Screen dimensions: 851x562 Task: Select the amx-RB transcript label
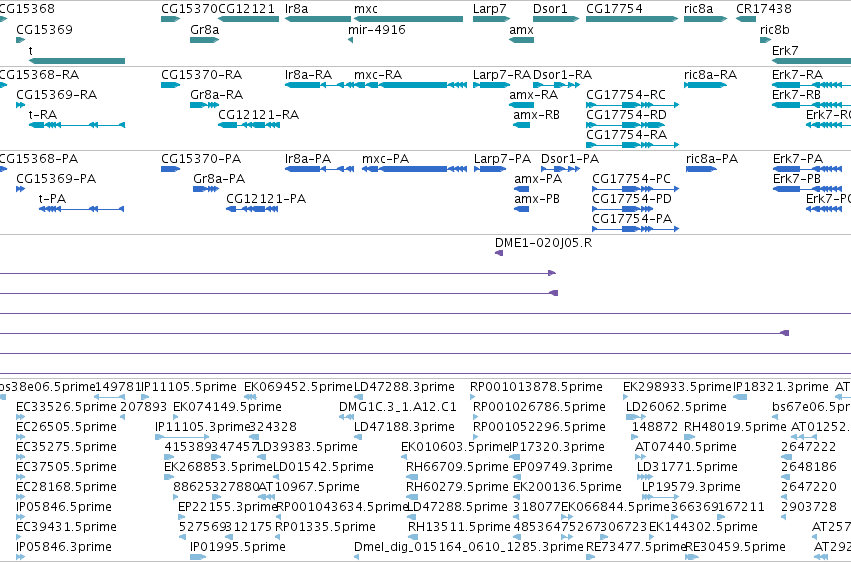[536, 114]
